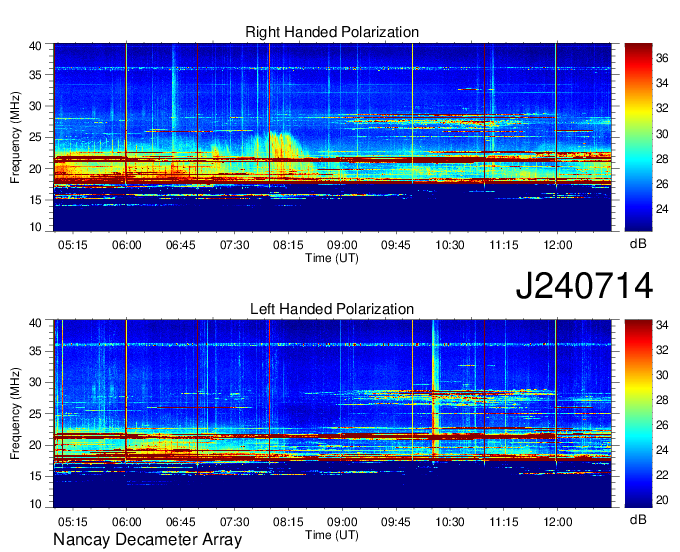
Task: Click the 'Left Handed Polarization' plot title
Action: point(332,309)
